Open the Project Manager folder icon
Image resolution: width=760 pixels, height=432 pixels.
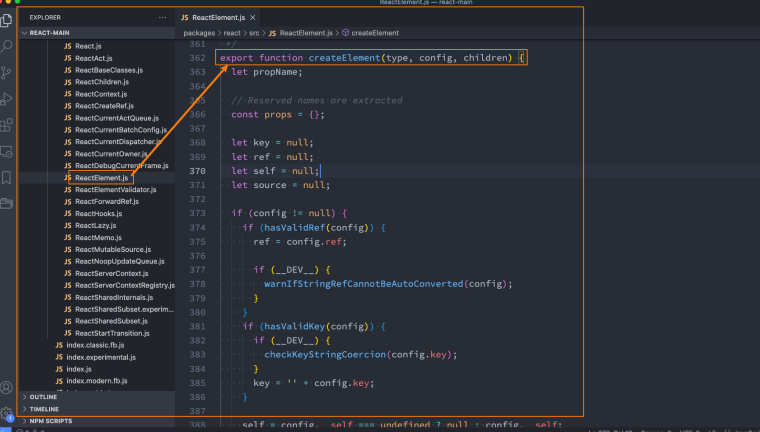[6, 203]
